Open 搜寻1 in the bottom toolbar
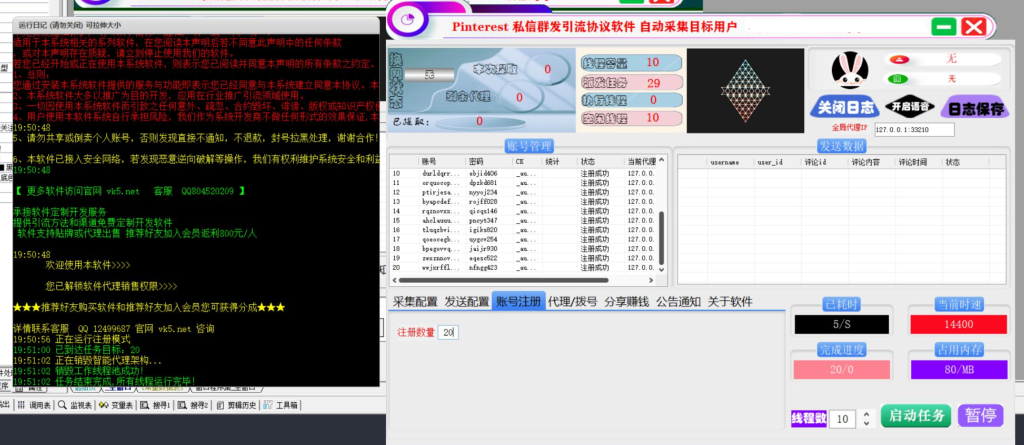The height and width of the screenshot is (445, 1024). click(x=156, y=405)
